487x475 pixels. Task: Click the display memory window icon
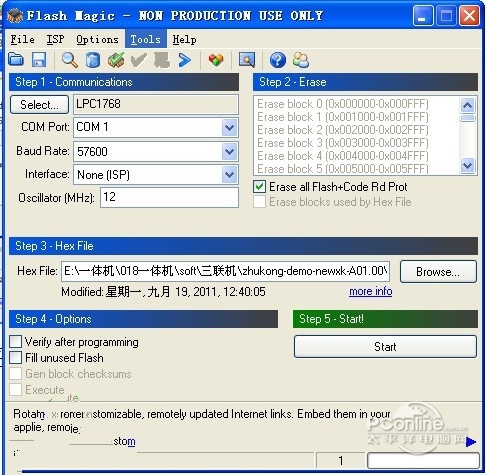[247, 60]
